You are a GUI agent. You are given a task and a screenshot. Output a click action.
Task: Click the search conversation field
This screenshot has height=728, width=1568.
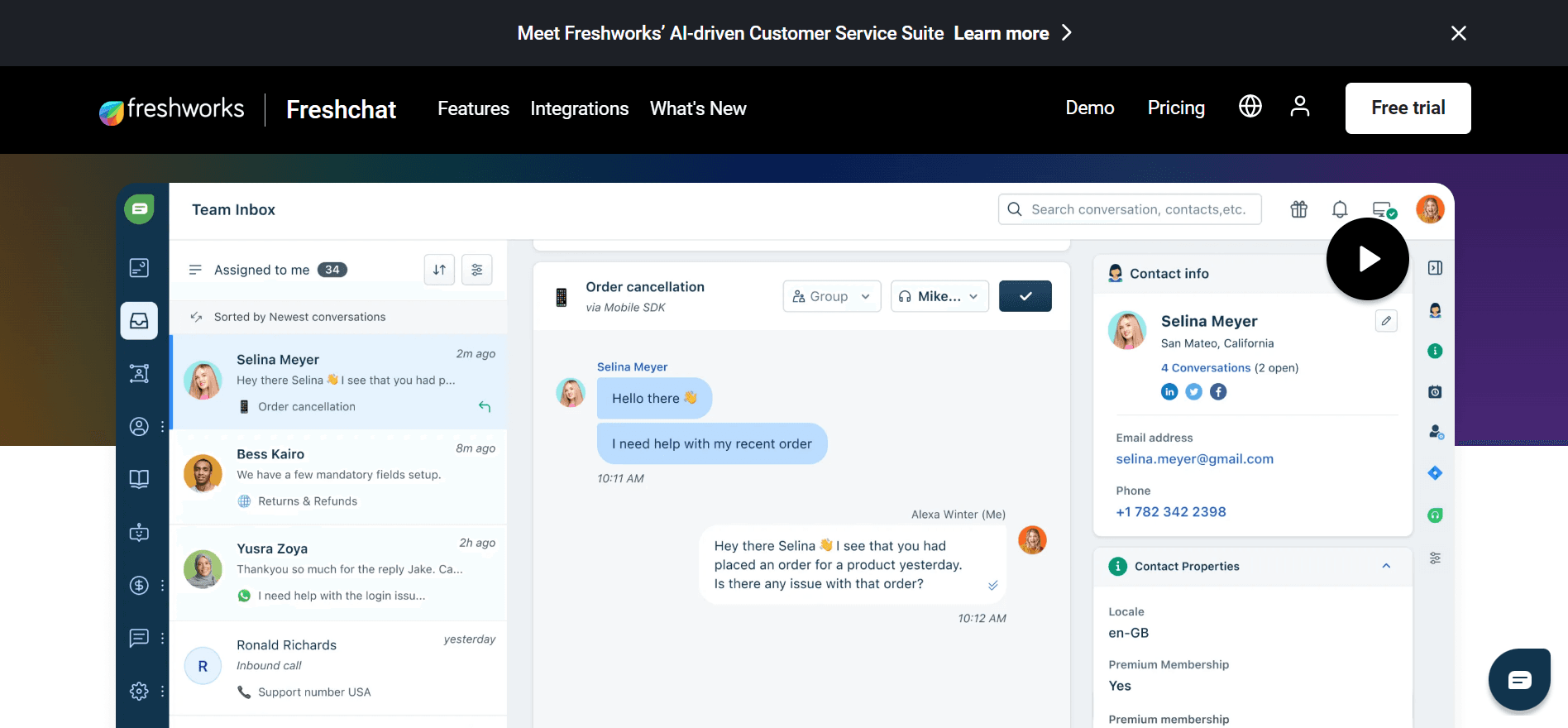pyautogui.click(x=1130, y=209)
